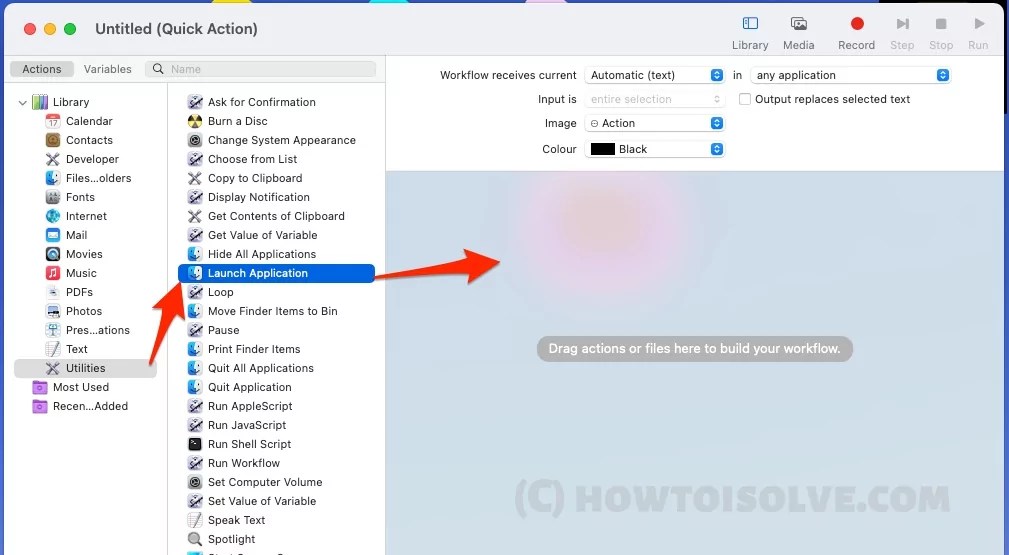1009x555 pixels.
Task: Select the Movies library category
Action: coord(84,254)
